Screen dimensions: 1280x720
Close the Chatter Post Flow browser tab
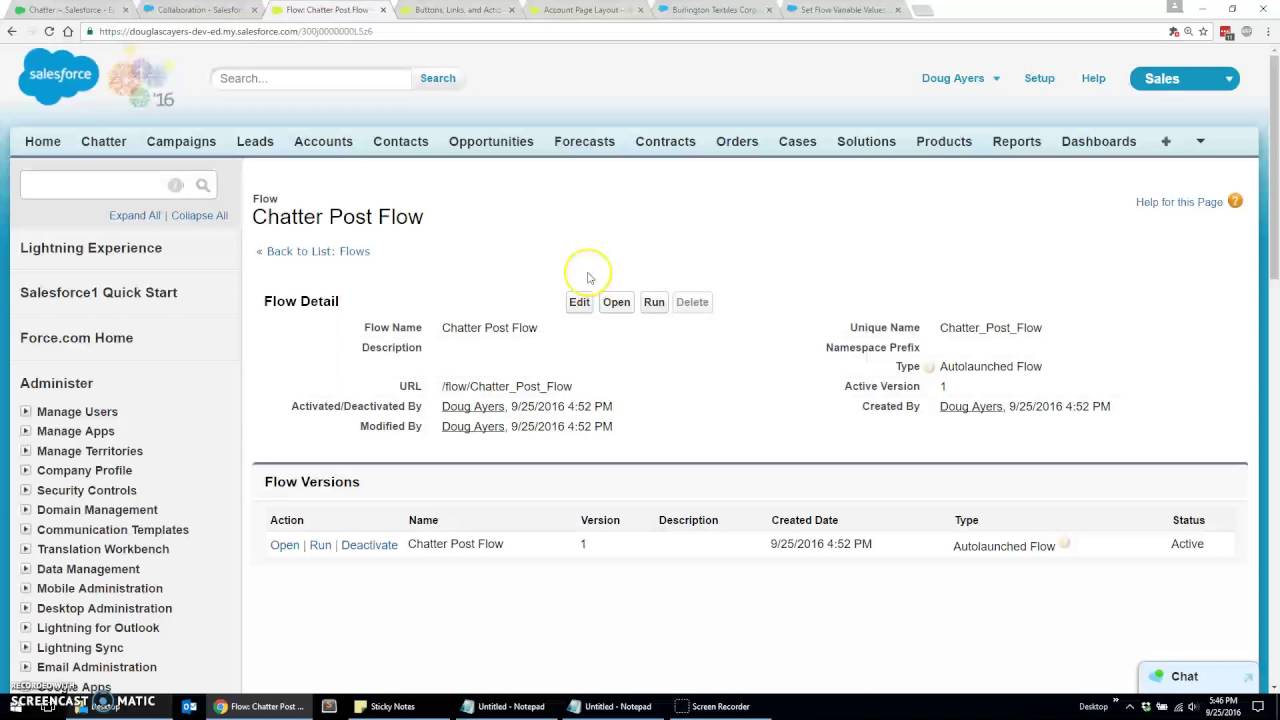(382, 10)
